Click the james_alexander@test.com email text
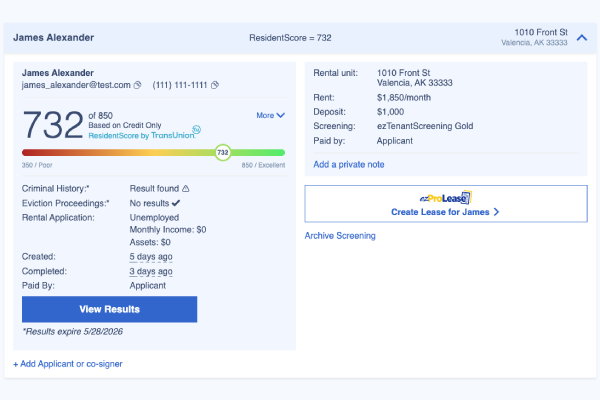Viewport: 600px width, 400px height. point(76,85)
